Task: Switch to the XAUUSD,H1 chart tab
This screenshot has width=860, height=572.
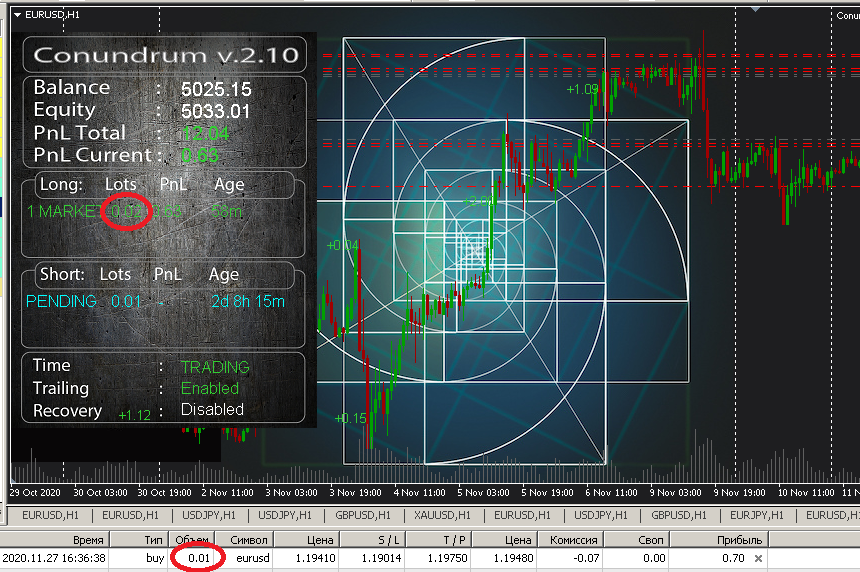Action: tap(442, 515)
